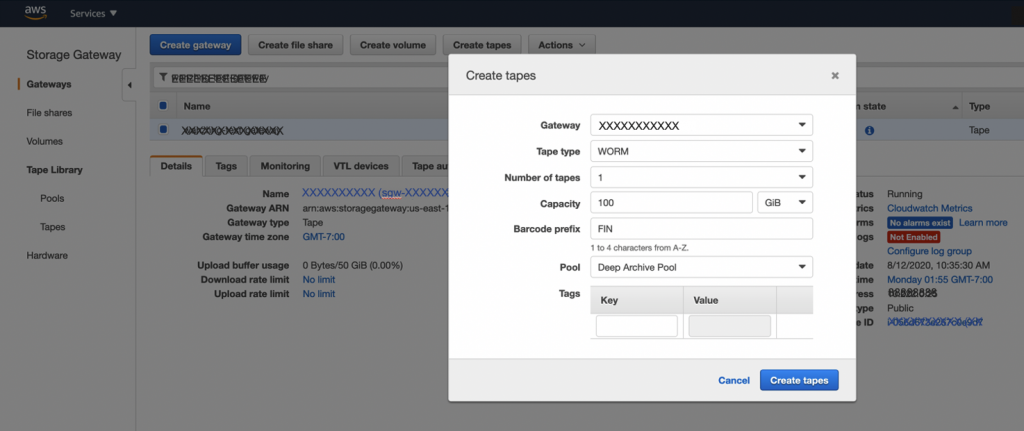The height and width of the screenshot is (431, 1024).
Task: Open the Actions dropdown button
Action: (x=562, y=45)
